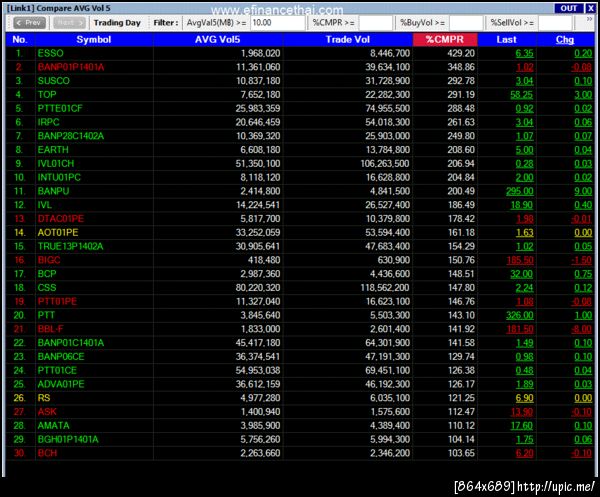This screenshot has width=600, height=497.
Task: Click BIGC last price 185.50
Action: 520,260
